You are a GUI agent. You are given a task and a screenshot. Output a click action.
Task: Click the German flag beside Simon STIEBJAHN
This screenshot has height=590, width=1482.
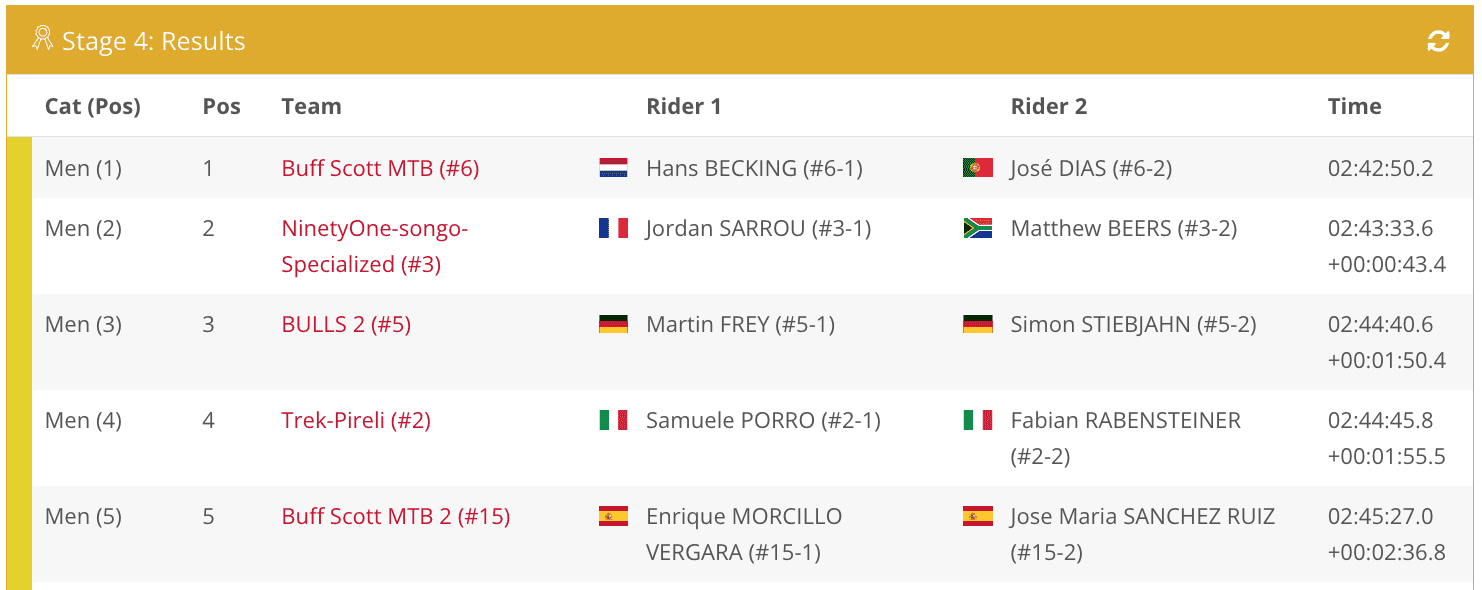pyautogui.click(x=977, y=324)
